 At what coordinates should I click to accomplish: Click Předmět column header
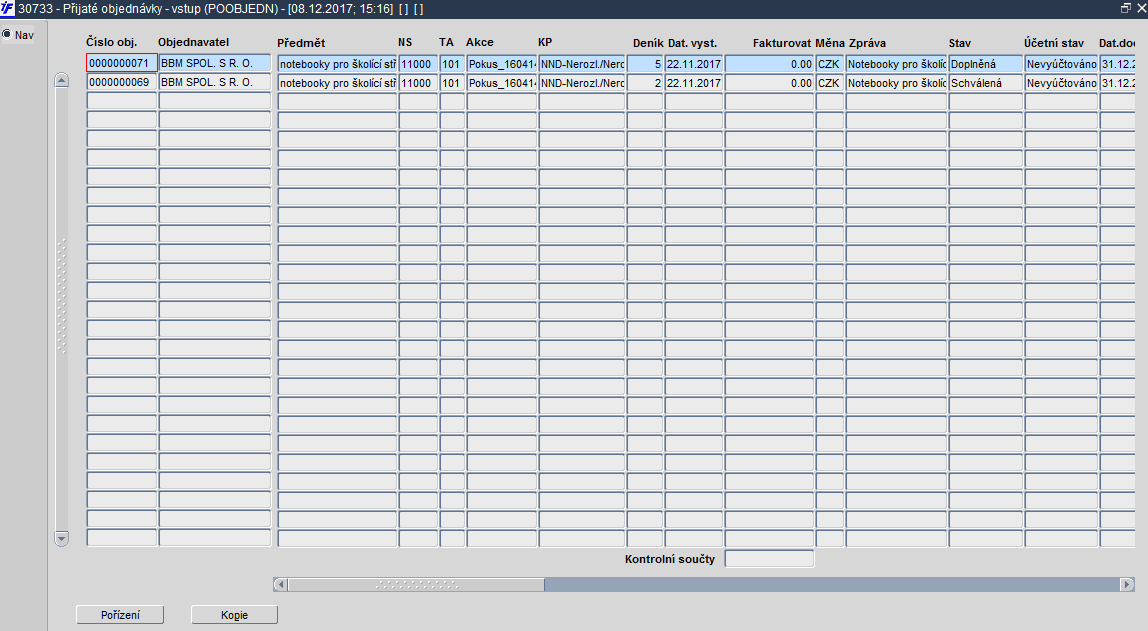301,42
